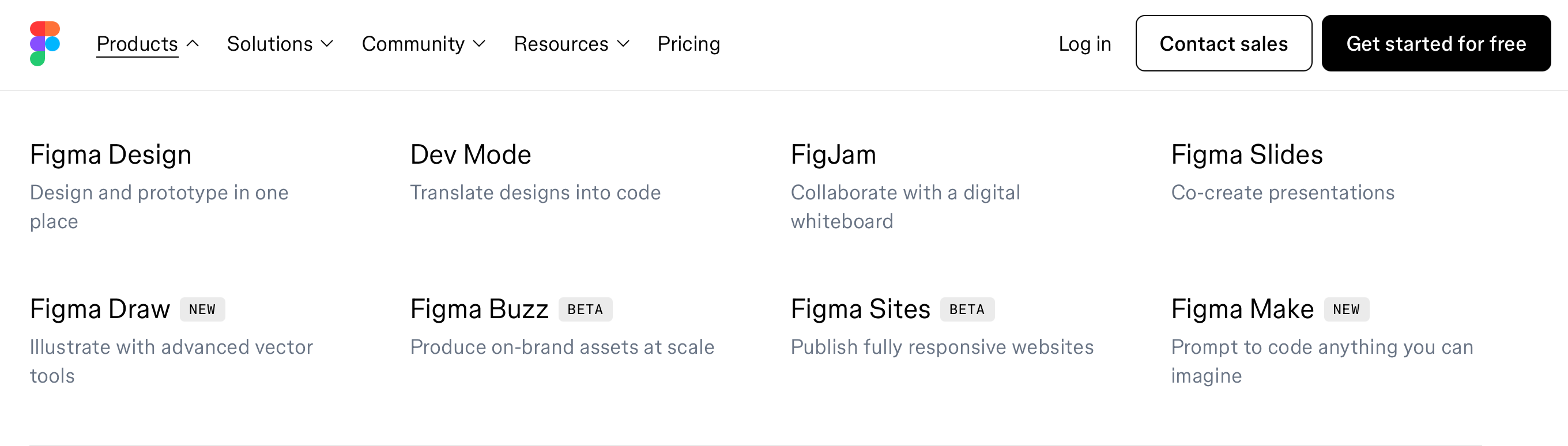
Task: Choose Figma Make product link
Action: [x=1242, y=309]
